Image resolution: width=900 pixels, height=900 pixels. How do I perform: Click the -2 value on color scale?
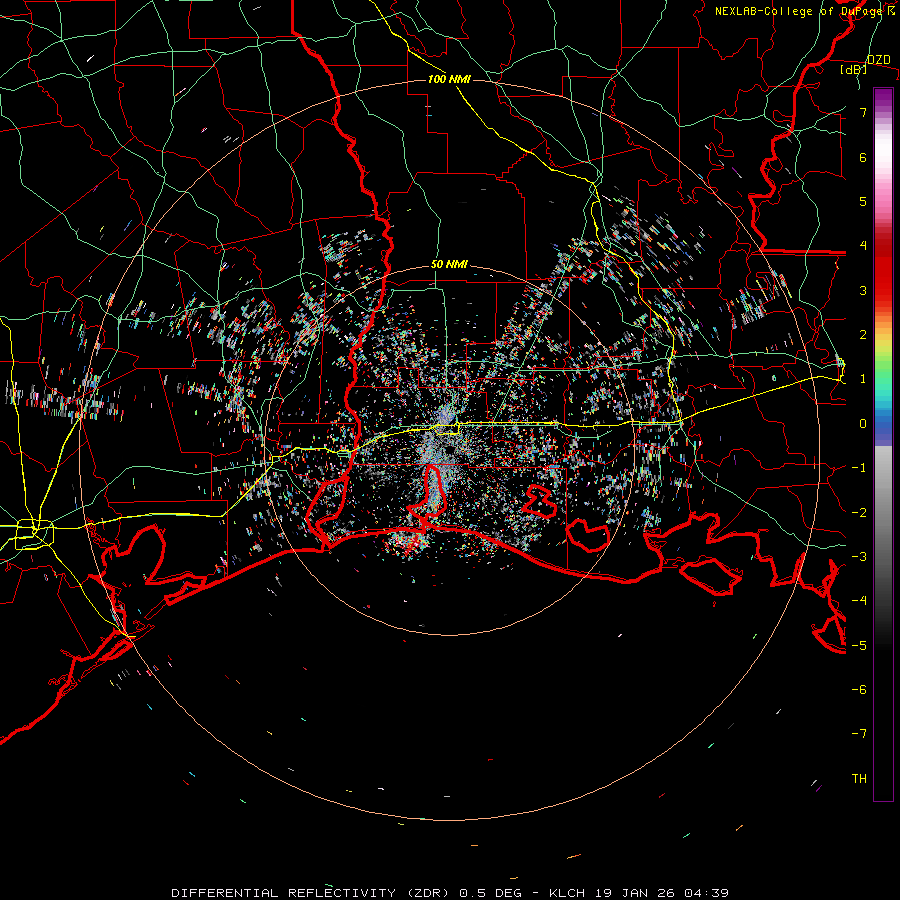[859, 513]
